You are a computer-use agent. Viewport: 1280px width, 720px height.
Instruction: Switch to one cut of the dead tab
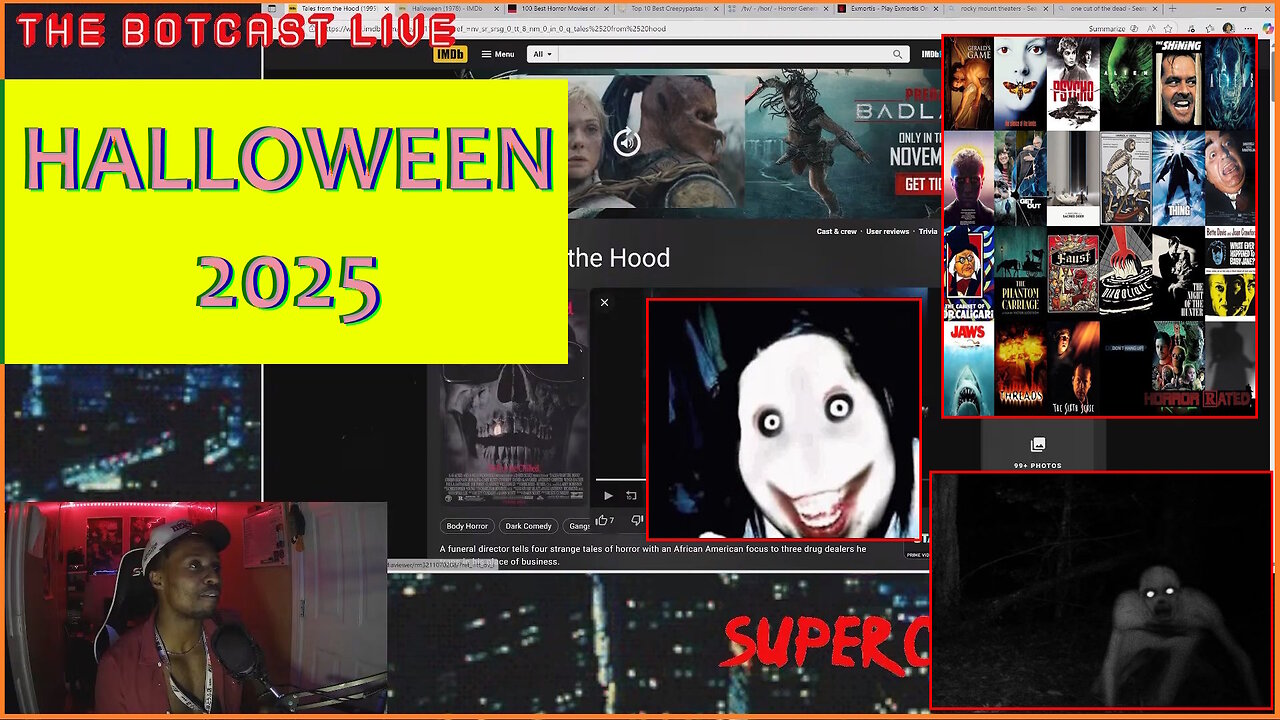coord(1108,8)
